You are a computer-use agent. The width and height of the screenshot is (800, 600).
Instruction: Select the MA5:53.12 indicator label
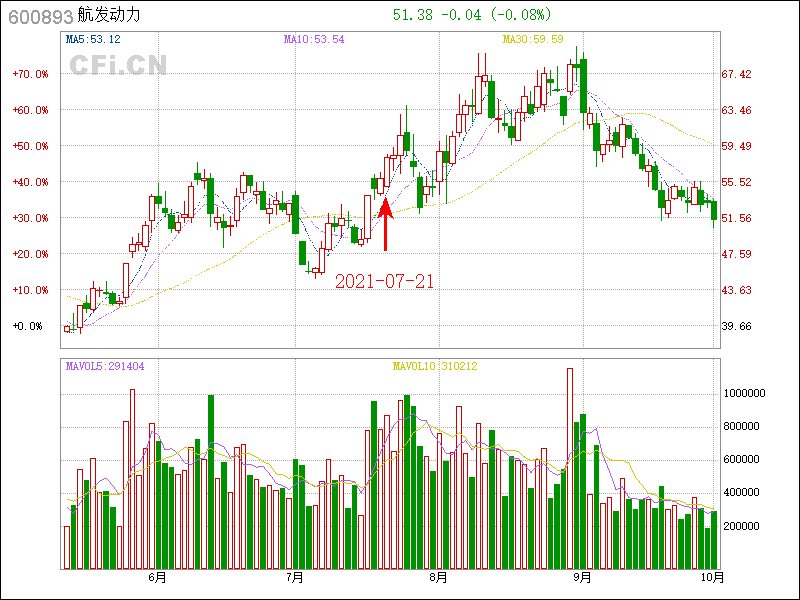(93, 40)
